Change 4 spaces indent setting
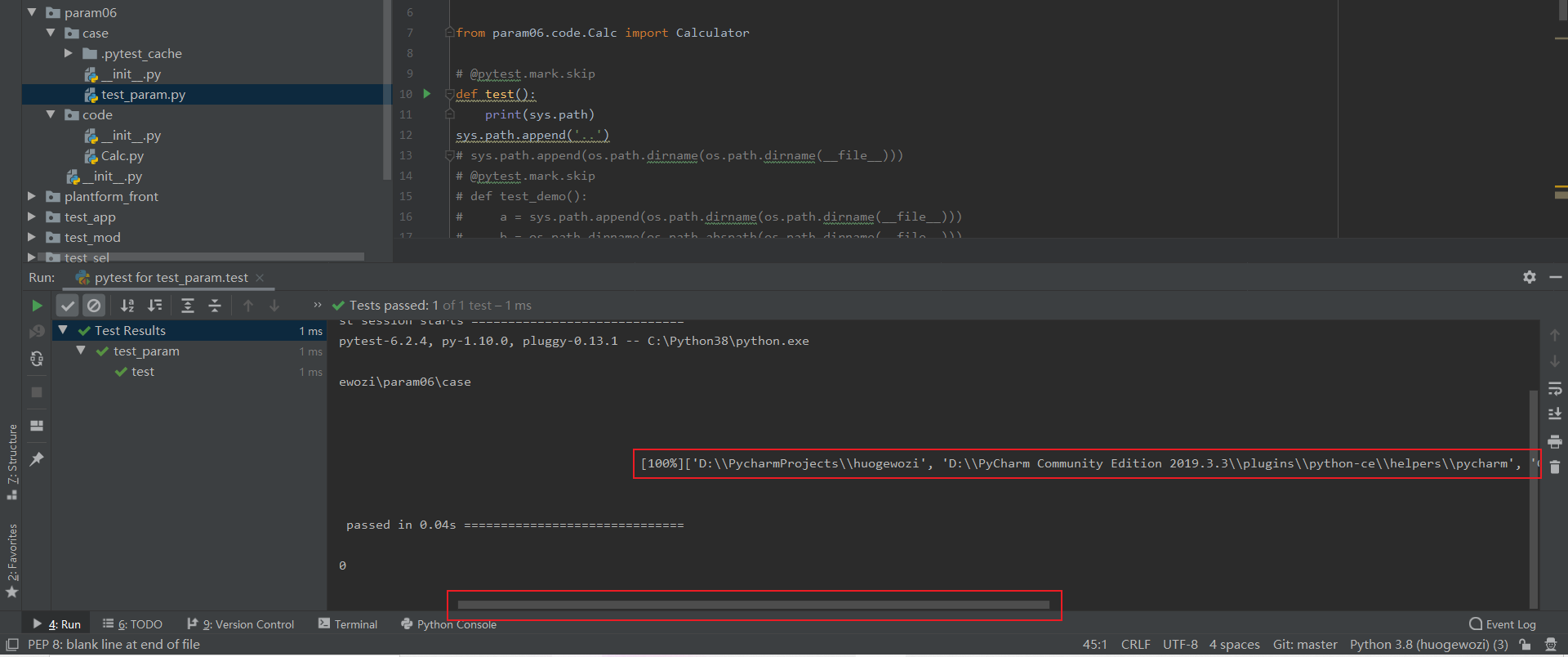1568x657 pixels. coord(1234,645)
